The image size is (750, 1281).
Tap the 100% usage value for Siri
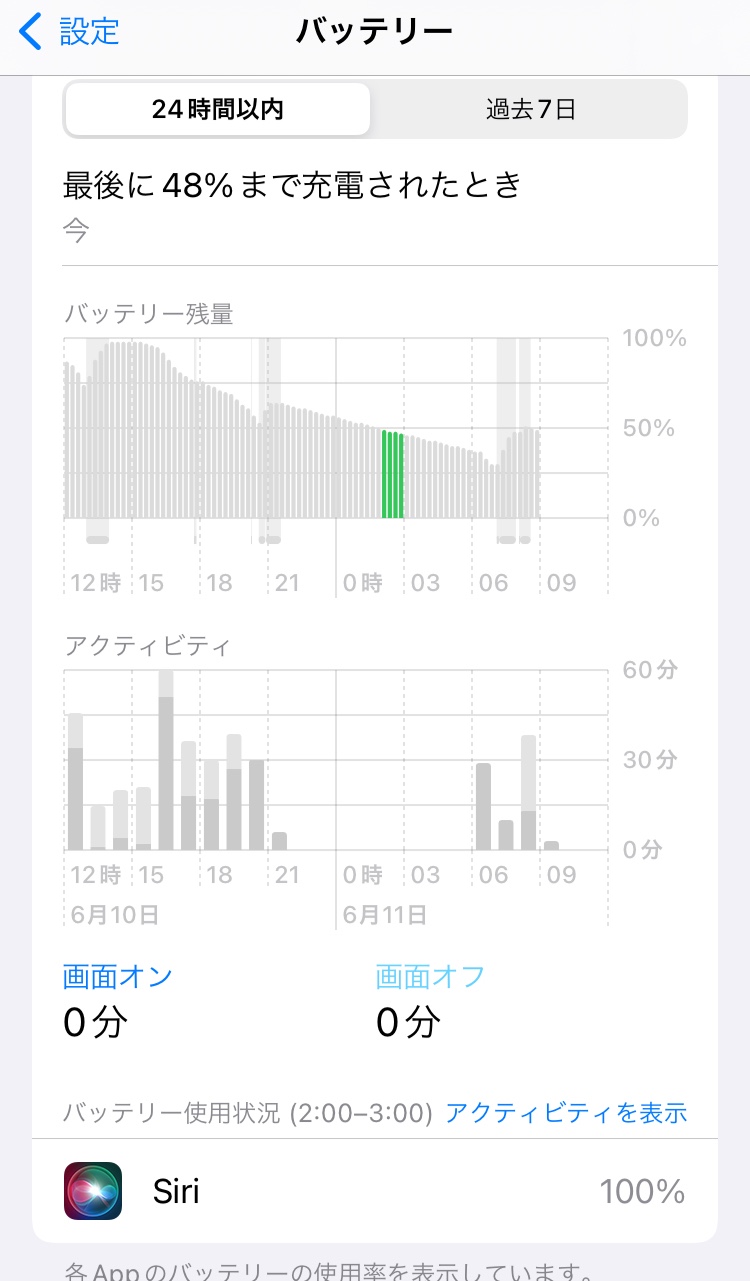(642, 1191)
